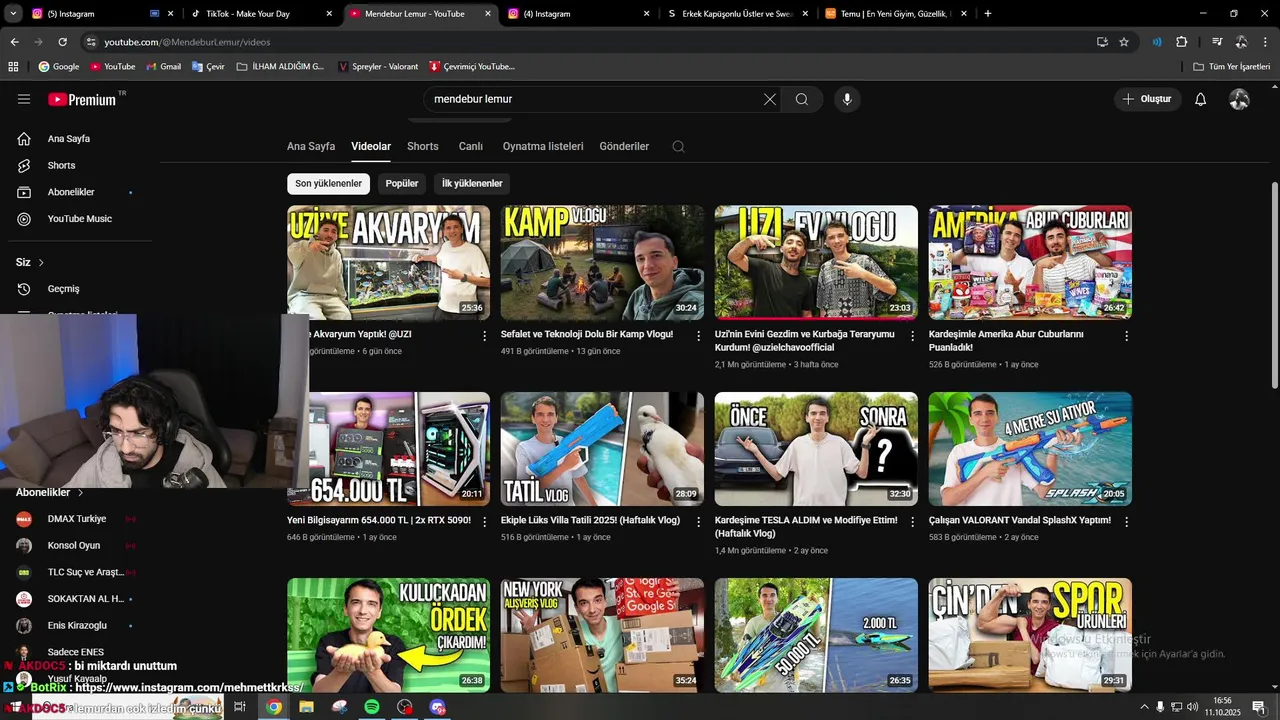
Task: Open the YouTube hamburger guide menu
Action: click(24, 99)
